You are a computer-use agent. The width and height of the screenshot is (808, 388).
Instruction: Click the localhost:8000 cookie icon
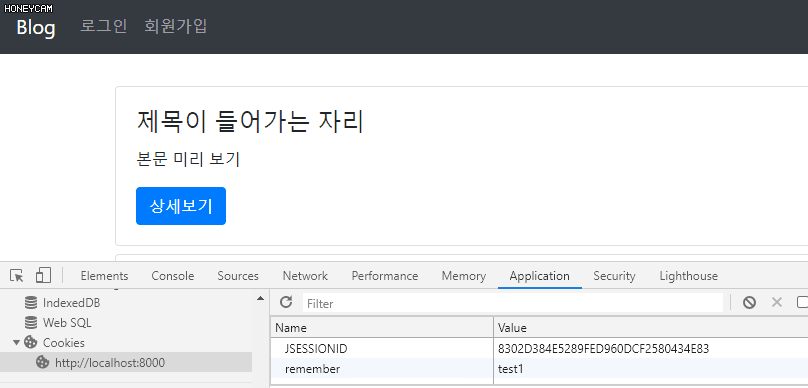click(42, 363)
